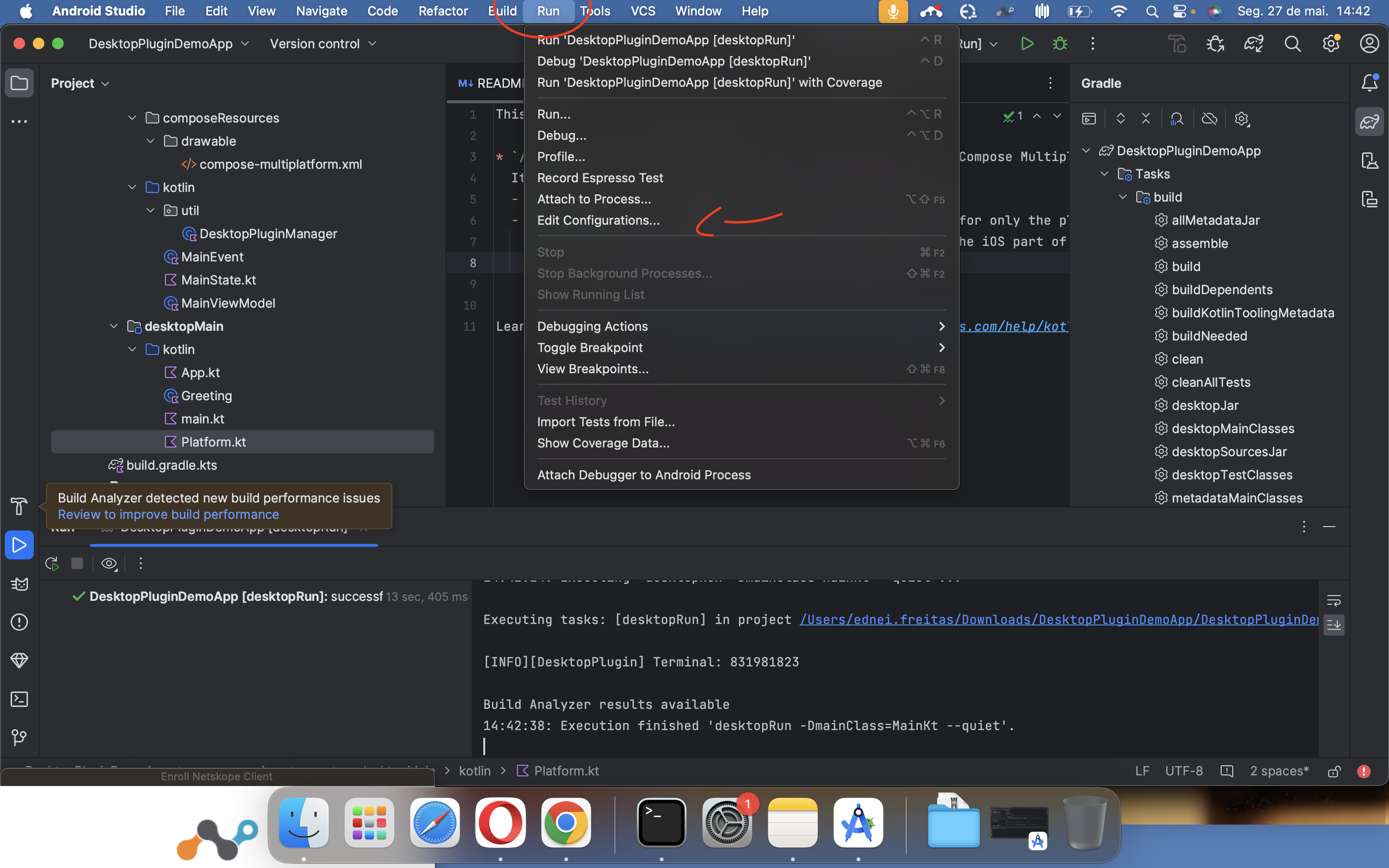Select the Gradle elephant icon in right sidebar
The width and height of the screenshot is (1389, 868).
(1370, 122)
